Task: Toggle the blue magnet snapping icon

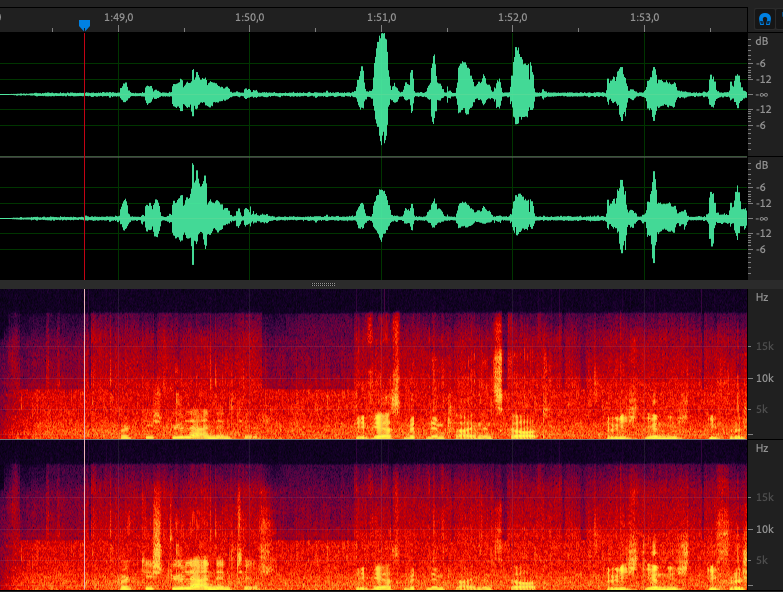Action: pyautogui.click(x=765, y=18)
